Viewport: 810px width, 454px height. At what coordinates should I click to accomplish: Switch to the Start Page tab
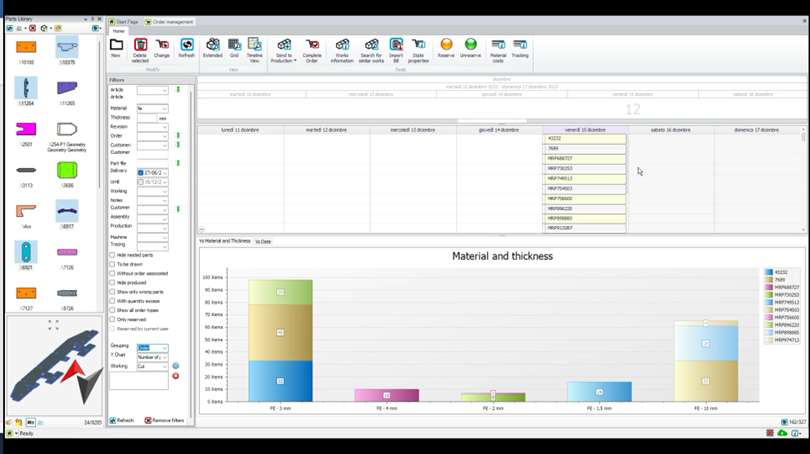125,21
